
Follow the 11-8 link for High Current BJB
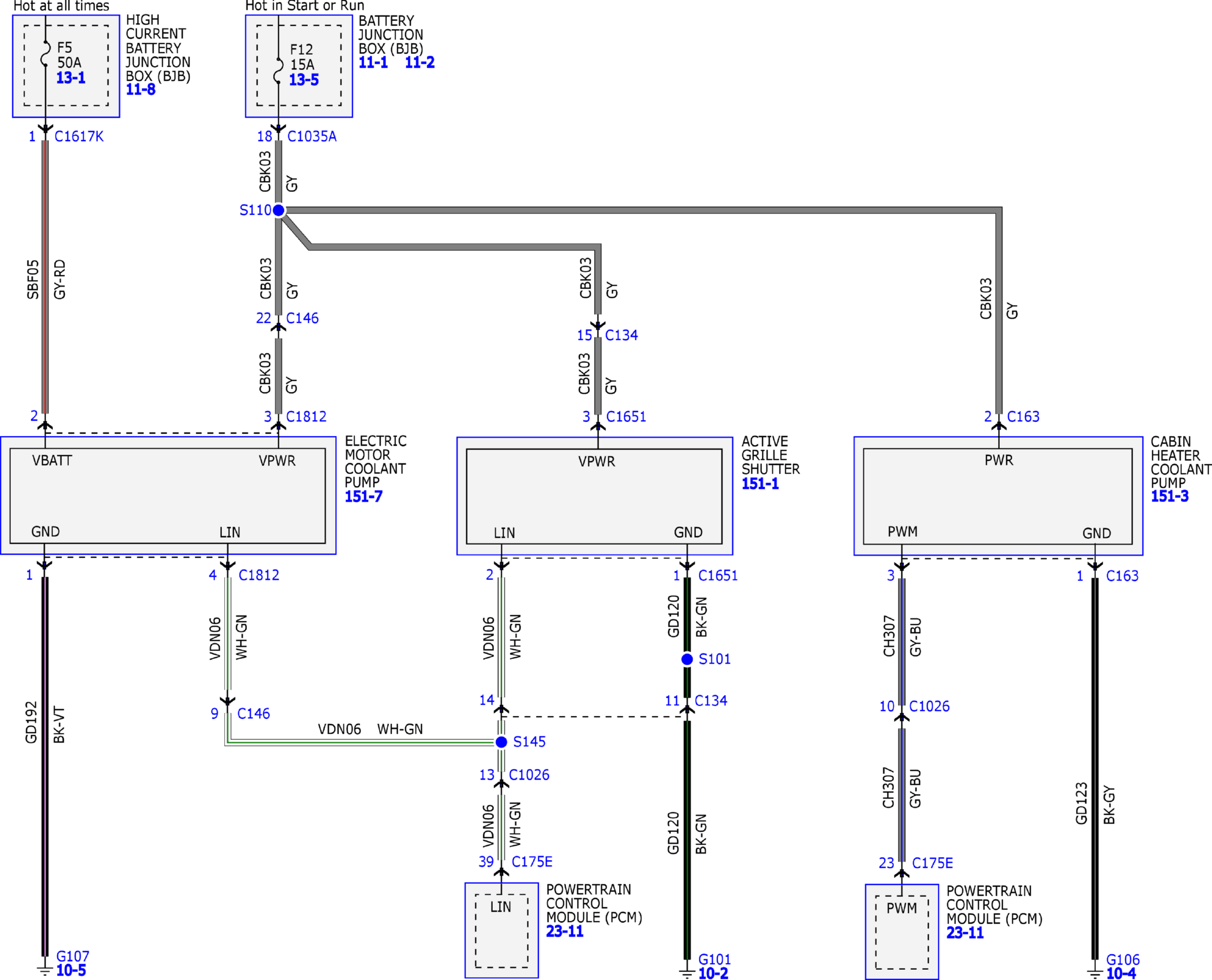click(141, 89)
